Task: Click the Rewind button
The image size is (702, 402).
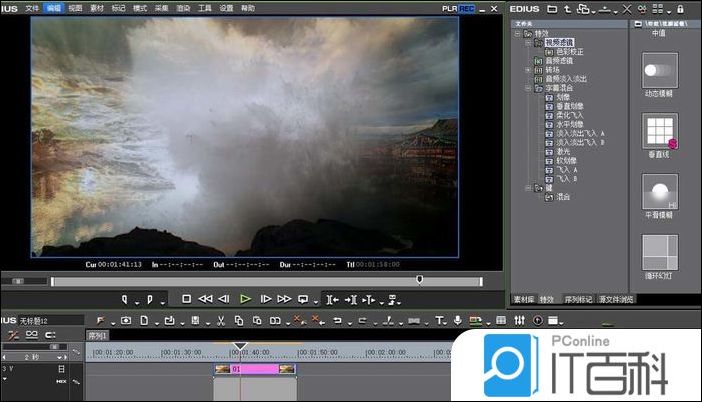Action: (205, 298)
